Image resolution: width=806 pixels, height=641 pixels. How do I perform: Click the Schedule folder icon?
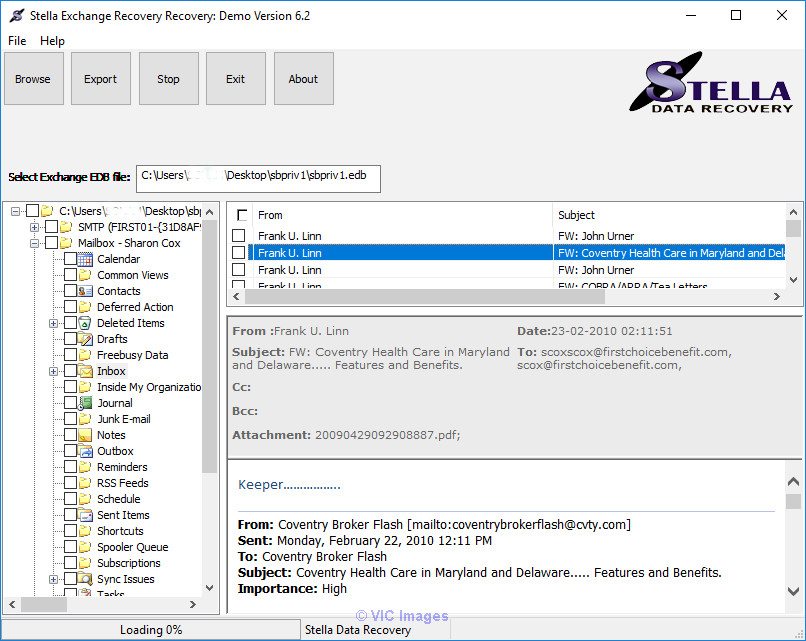(x=85, y=499)
